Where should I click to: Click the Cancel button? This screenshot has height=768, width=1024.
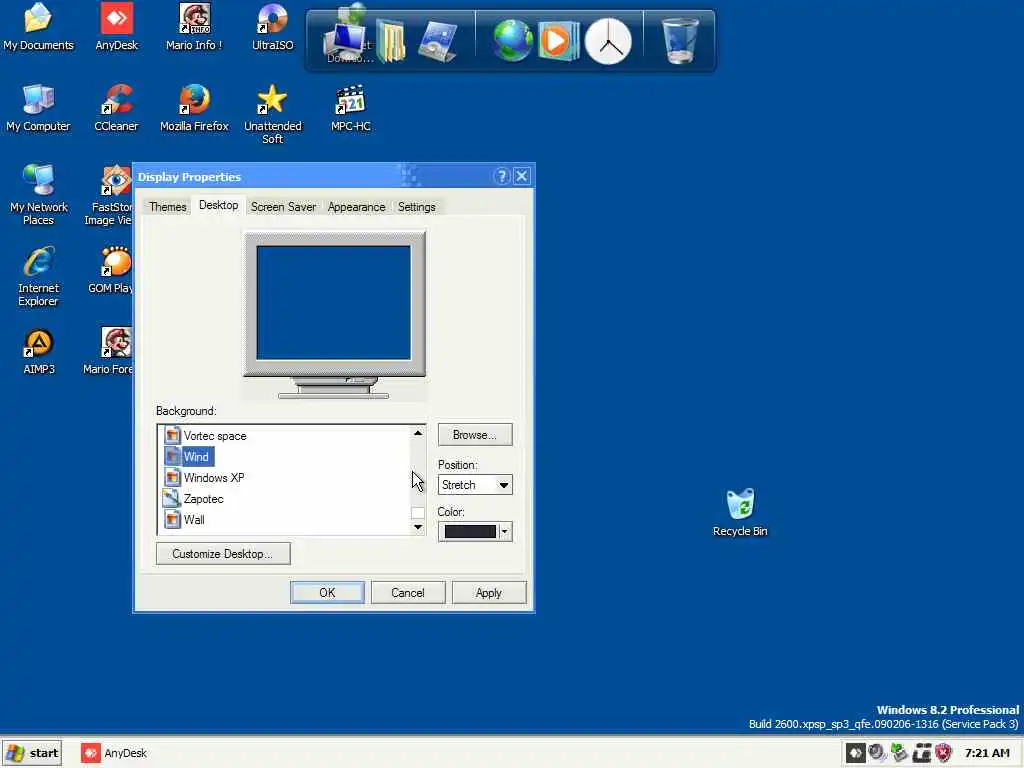[408, 592]
